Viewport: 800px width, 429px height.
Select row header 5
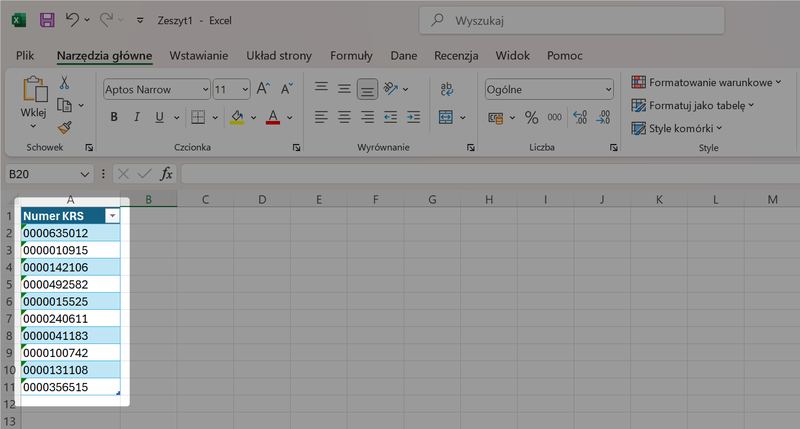coord(9,285)
